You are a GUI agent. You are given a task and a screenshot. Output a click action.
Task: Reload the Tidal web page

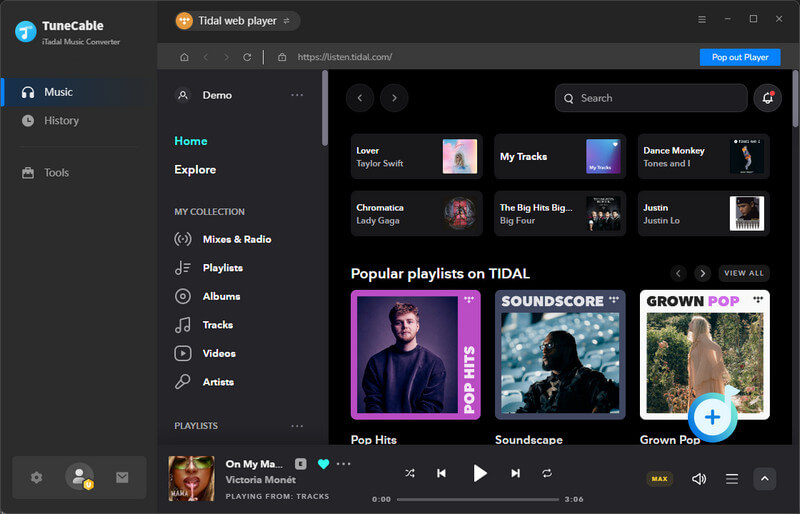pyautogui.click(x=247, y=57)
